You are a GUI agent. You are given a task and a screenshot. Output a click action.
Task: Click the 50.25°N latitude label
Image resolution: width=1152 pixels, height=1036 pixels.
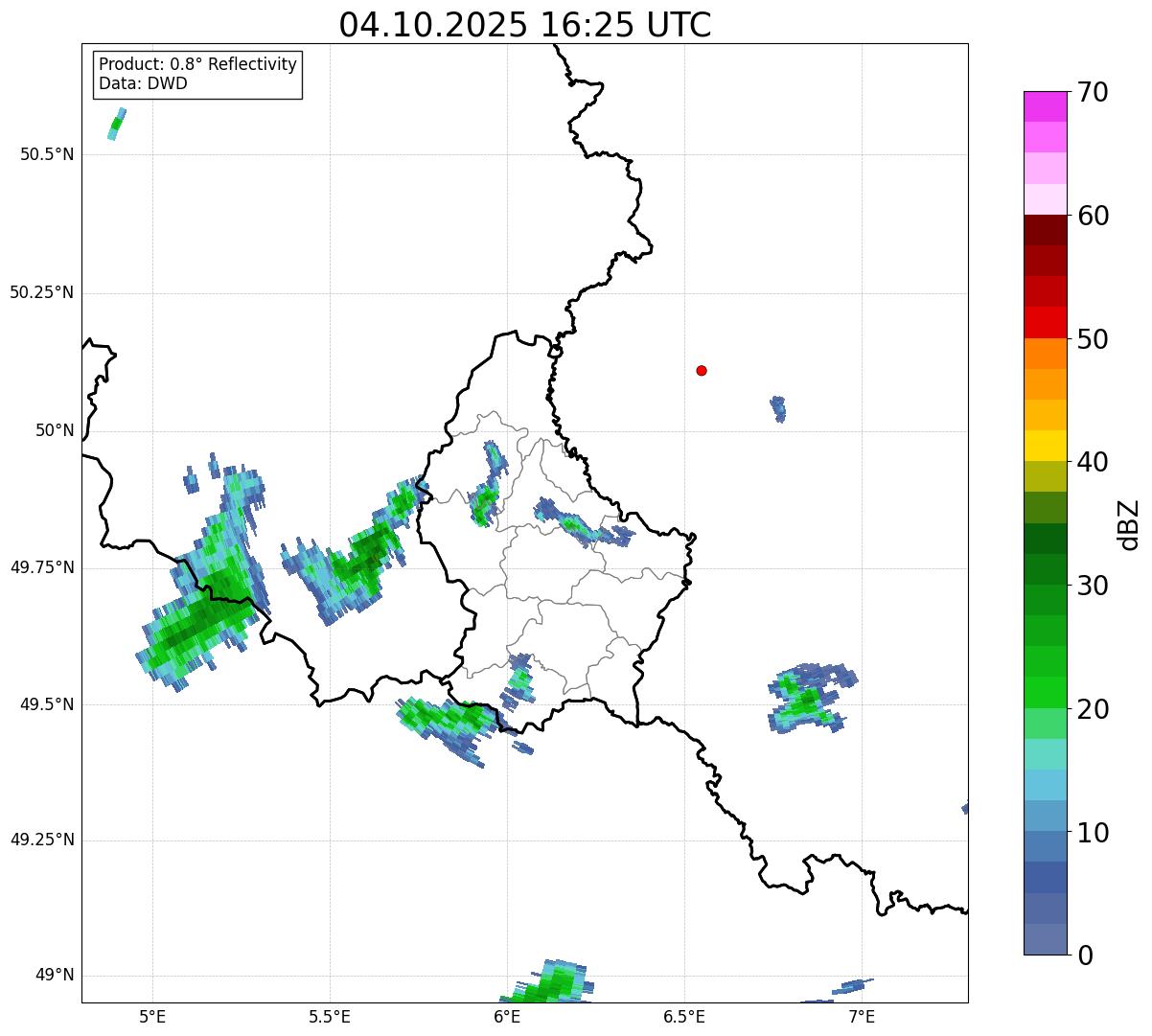click(x=41, y=292)
